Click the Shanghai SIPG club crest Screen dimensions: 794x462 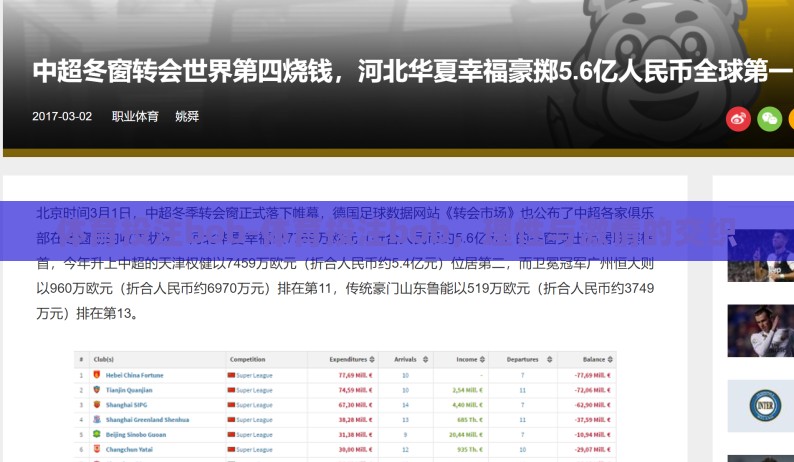pyautogui.click(x=97, y=404)
